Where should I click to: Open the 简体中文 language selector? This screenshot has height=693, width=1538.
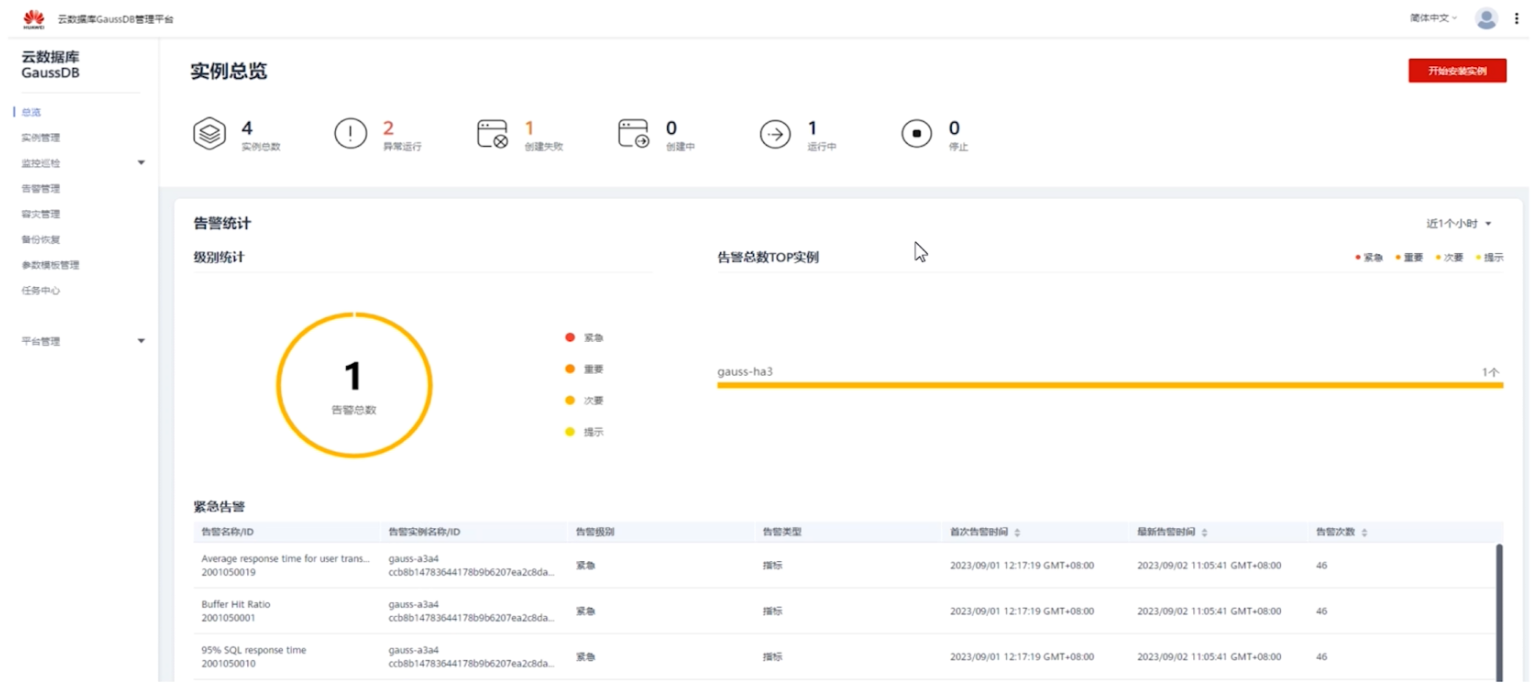pyautogui.click(x=1433, y=18)
